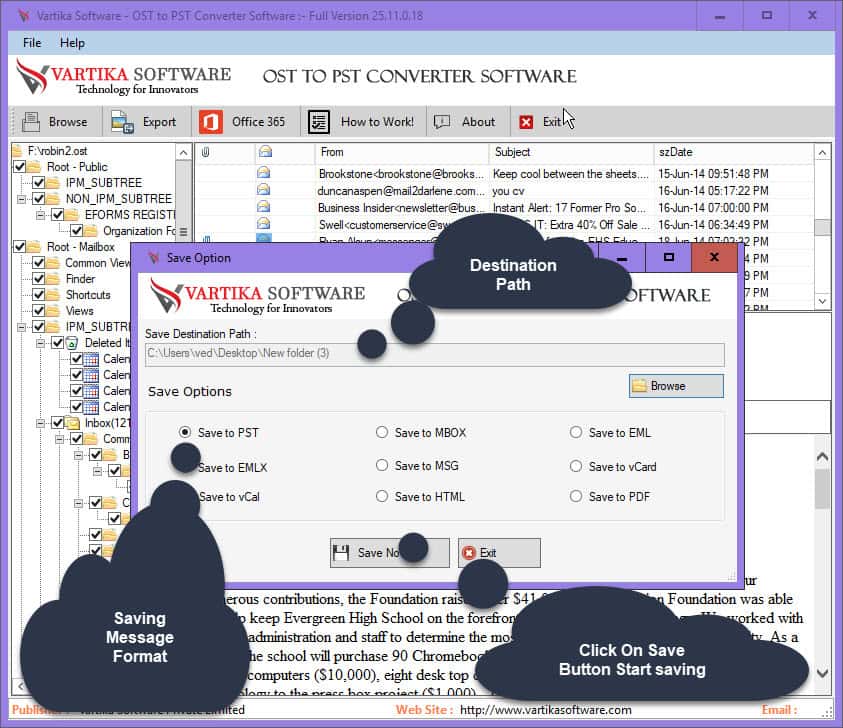
Task: Sort emails by From column
Action: coord(332,152)
